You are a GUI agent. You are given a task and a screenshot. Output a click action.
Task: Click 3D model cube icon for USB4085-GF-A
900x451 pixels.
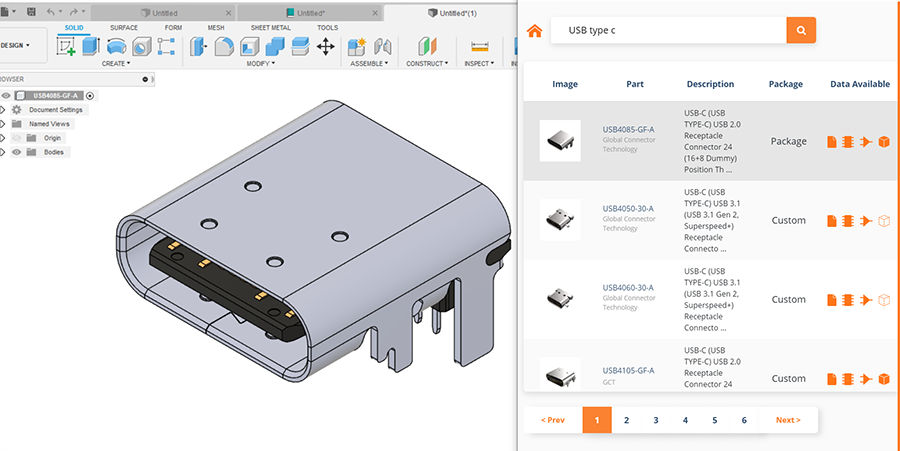coord(884,142)
